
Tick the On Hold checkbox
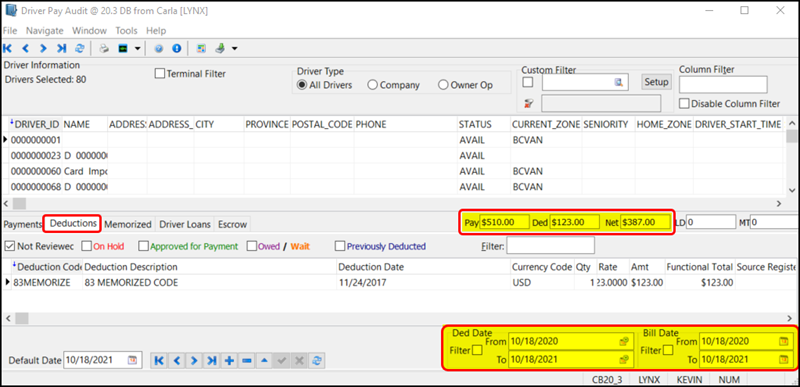coord(86,246)
